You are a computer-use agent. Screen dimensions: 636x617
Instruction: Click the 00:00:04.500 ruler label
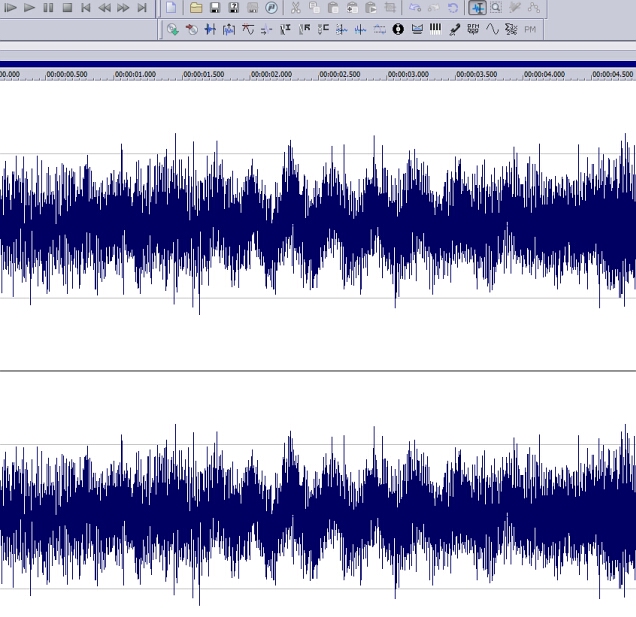pyautogui.click(x=613, y=74)
